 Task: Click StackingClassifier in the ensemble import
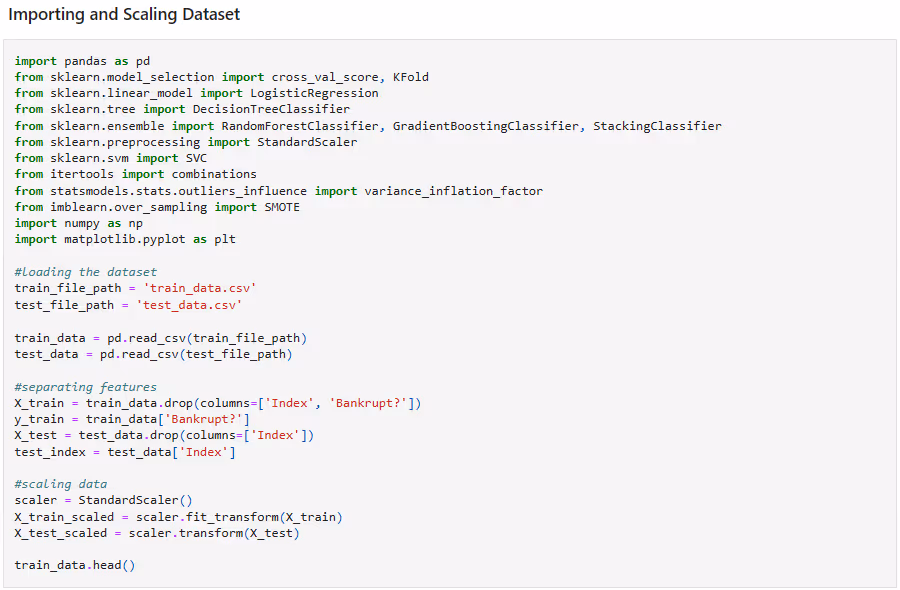click(x=657, y=126)
